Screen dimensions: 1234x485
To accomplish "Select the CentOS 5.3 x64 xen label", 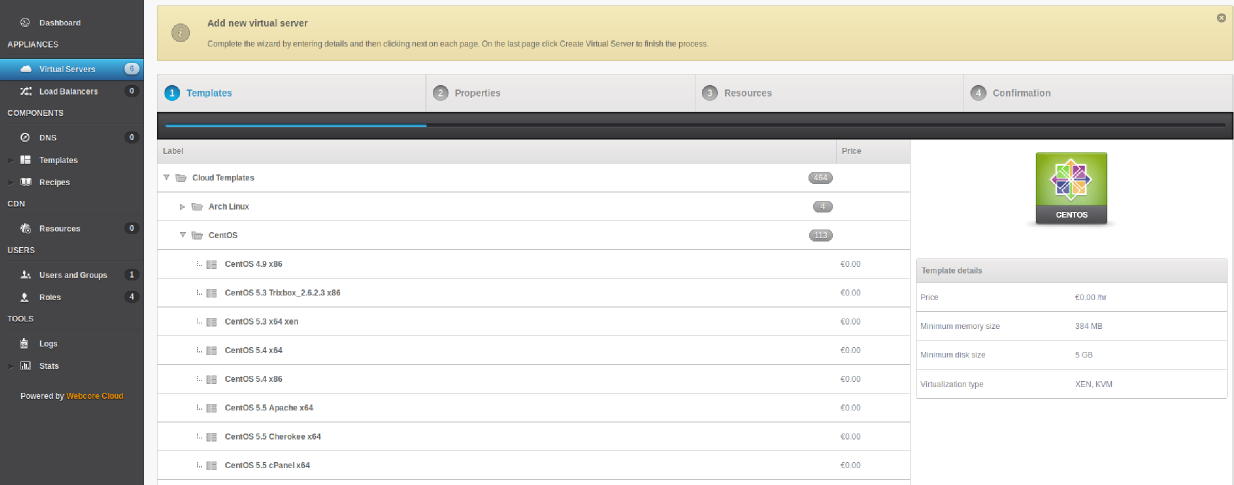I will (x=262, y=322).
